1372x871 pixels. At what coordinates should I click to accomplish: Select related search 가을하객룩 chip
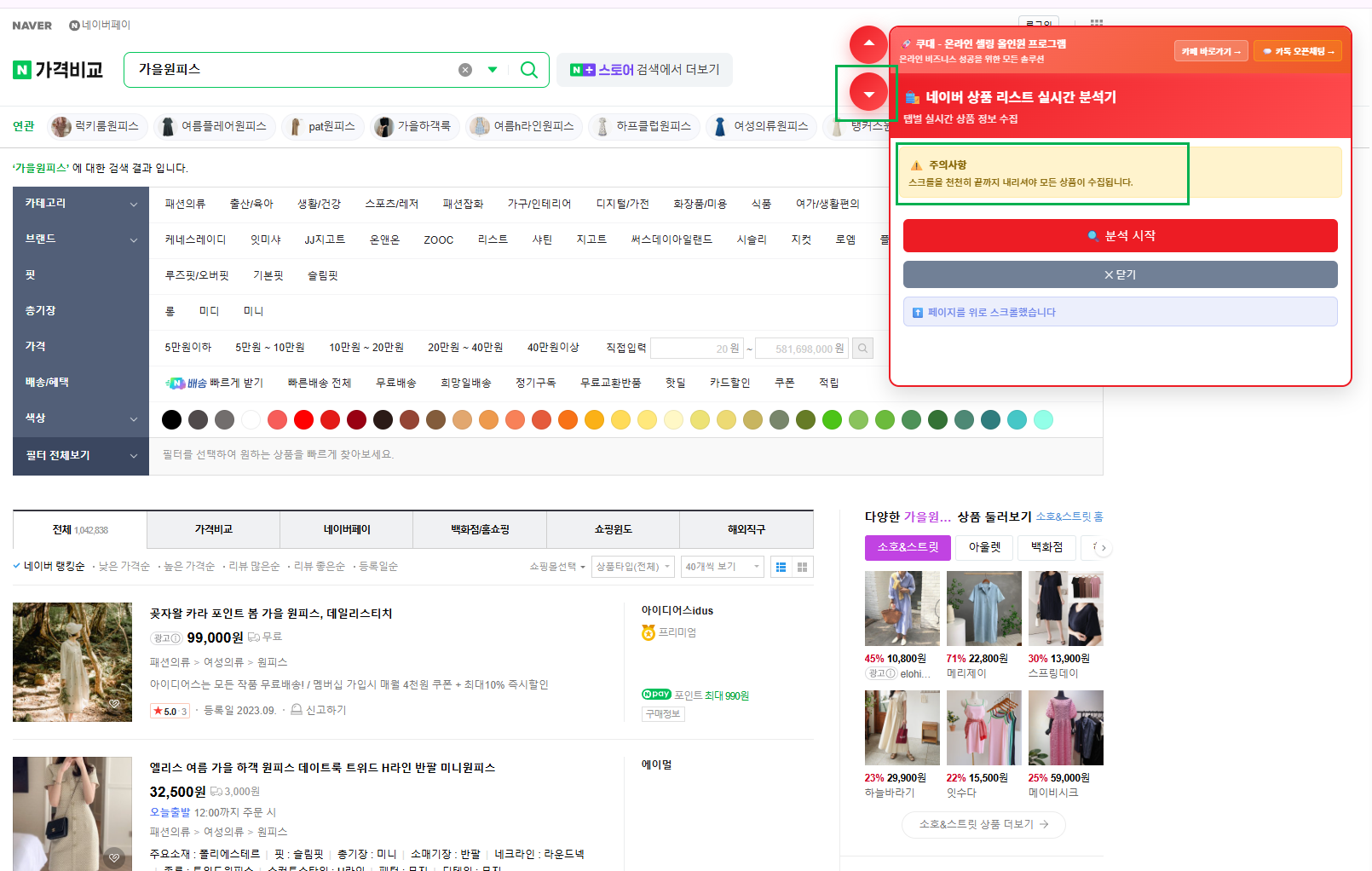[415, 126]
